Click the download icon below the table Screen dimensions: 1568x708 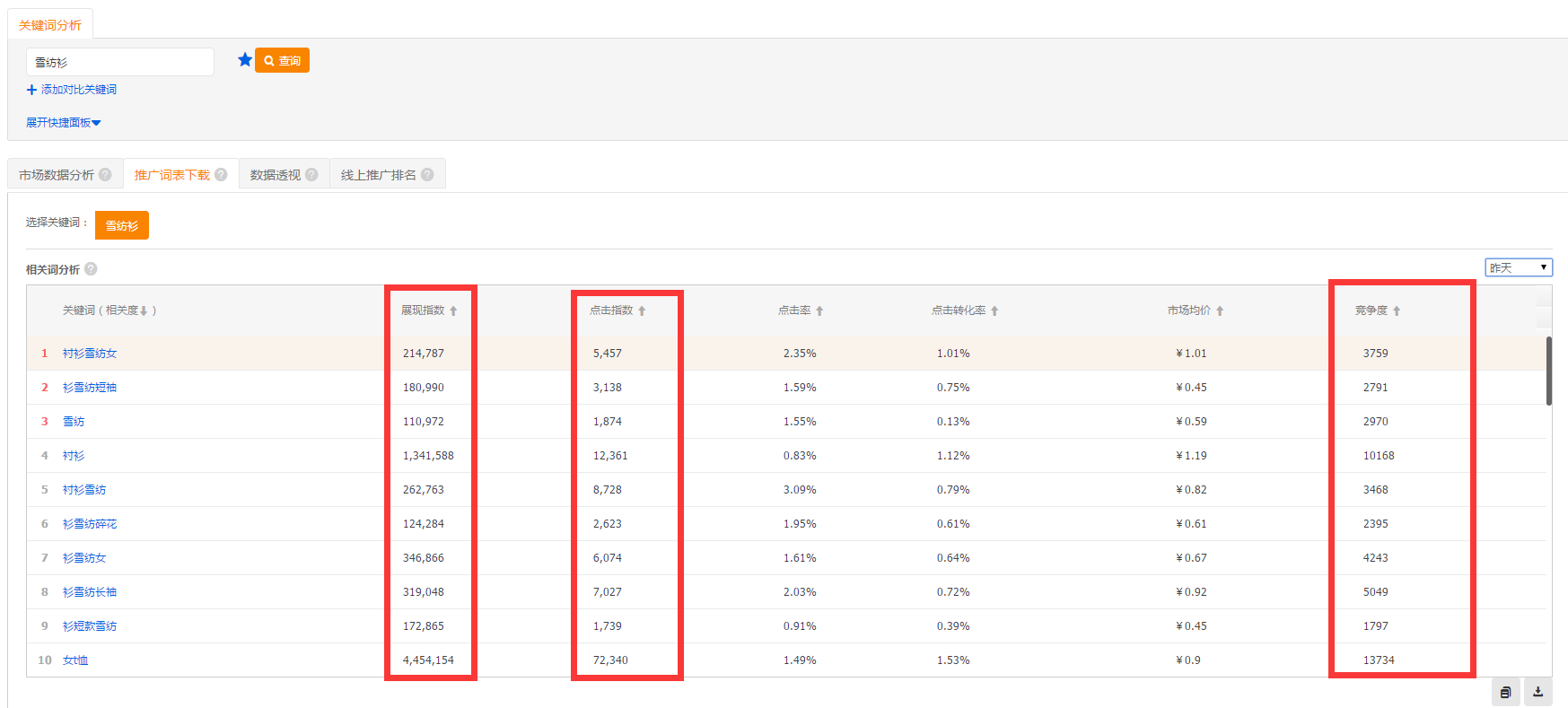[1537, 692]
